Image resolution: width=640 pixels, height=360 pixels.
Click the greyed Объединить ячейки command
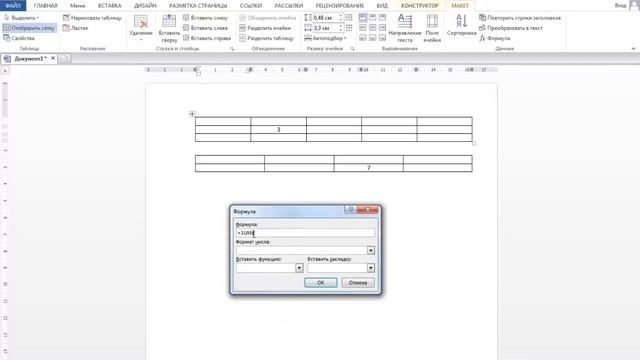tap(268, 18)
